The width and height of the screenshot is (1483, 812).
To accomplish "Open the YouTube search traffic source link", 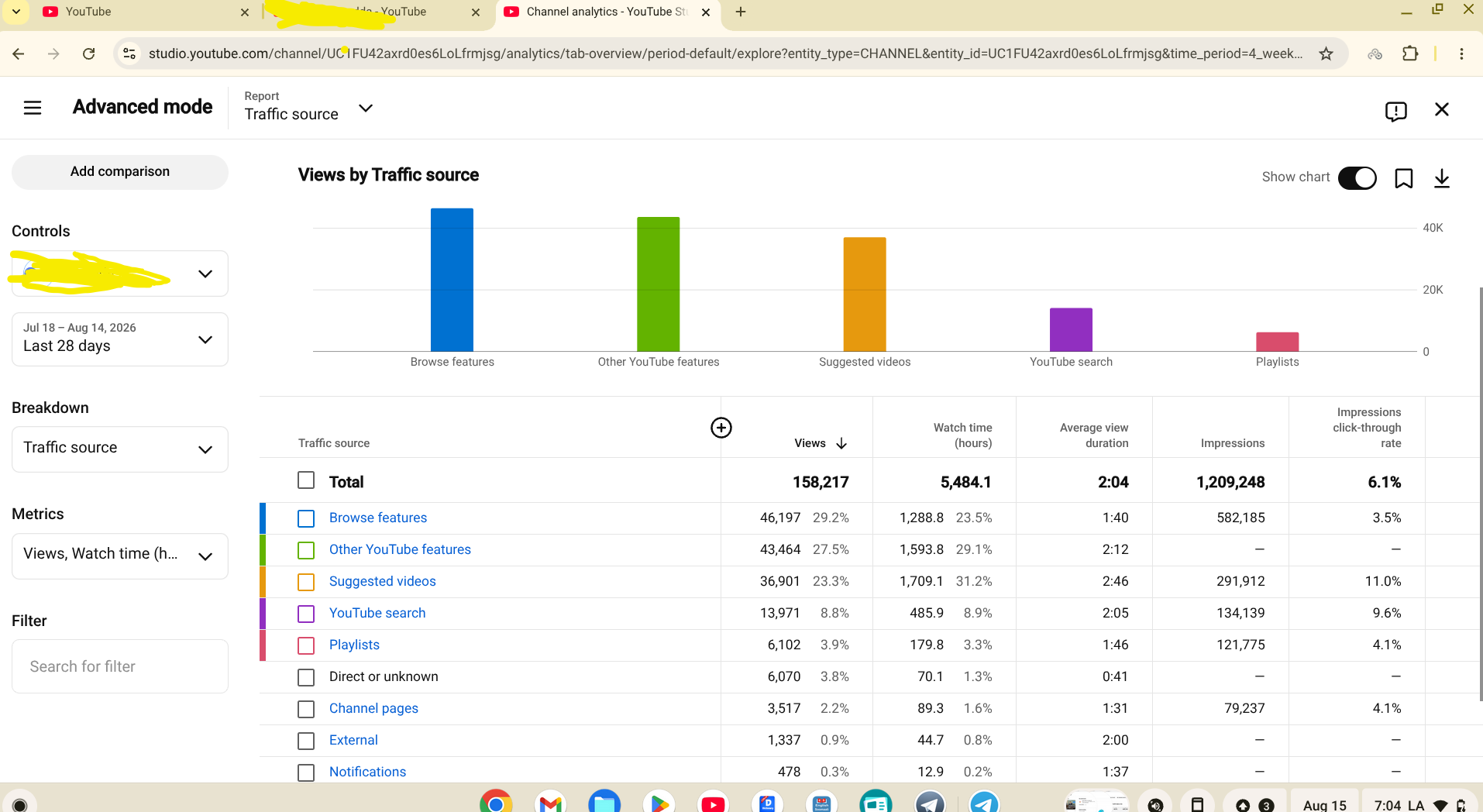I will point(377,613).
